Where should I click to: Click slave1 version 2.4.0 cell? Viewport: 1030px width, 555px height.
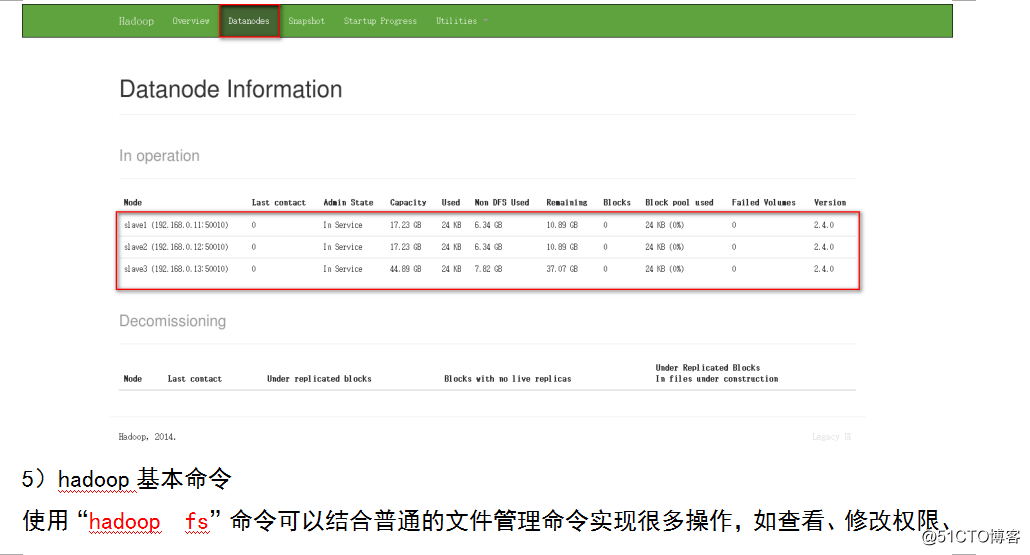(824, 225)
